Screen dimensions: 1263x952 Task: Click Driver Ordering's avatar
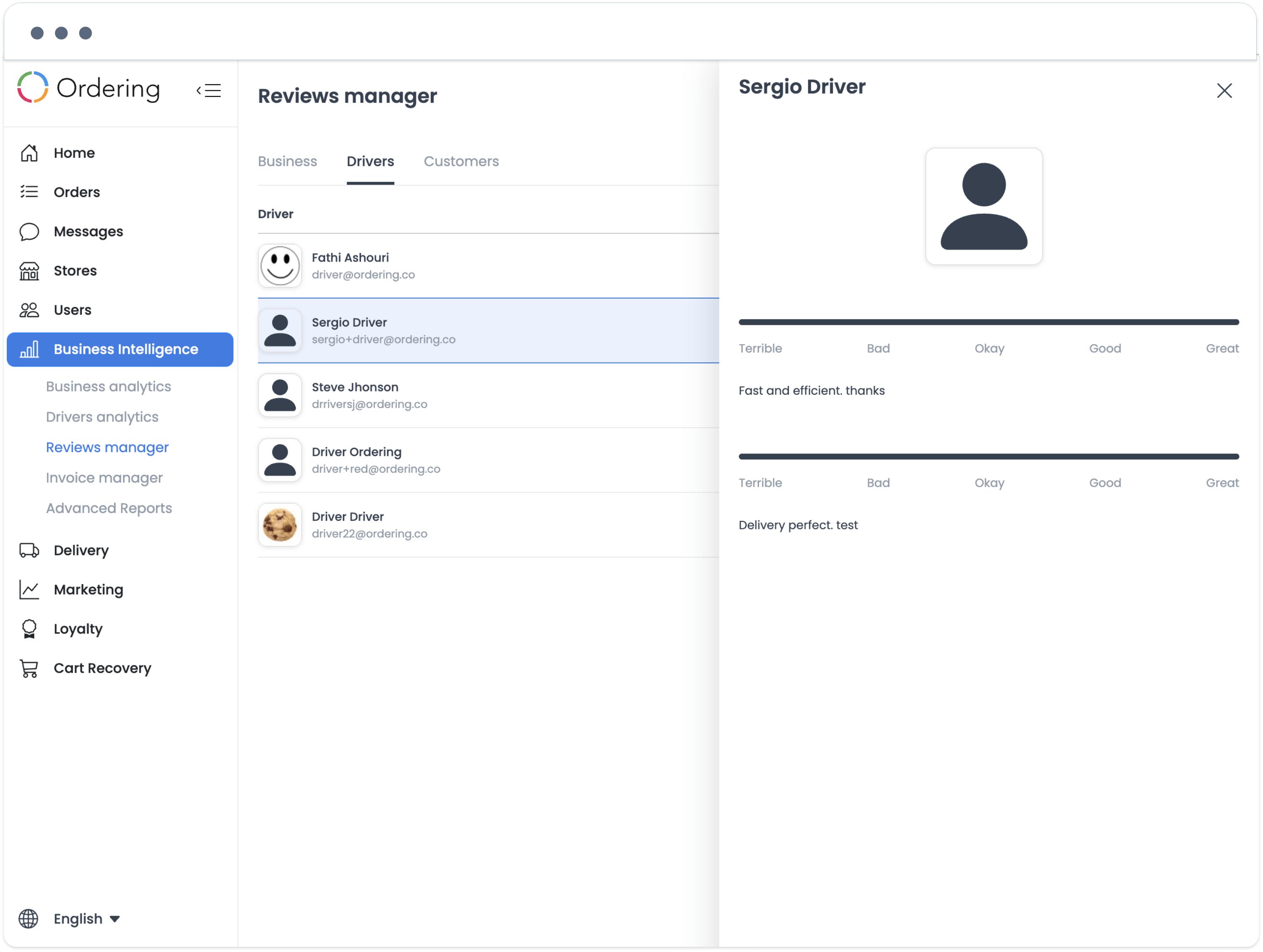pyautogui.click(x=280, y=460)
